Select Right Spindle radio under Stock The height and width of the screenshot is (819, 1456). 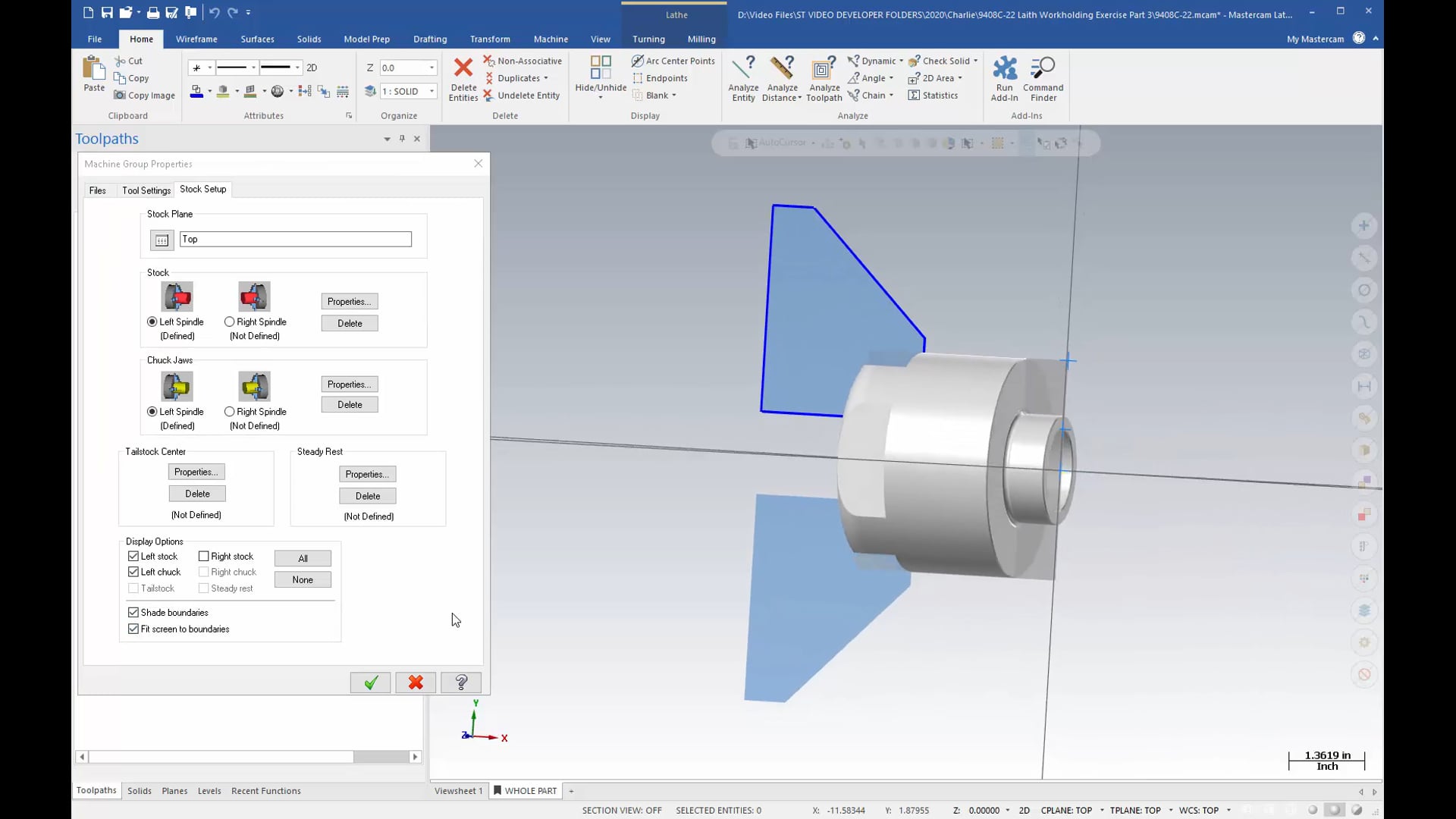tap(229, 322)
